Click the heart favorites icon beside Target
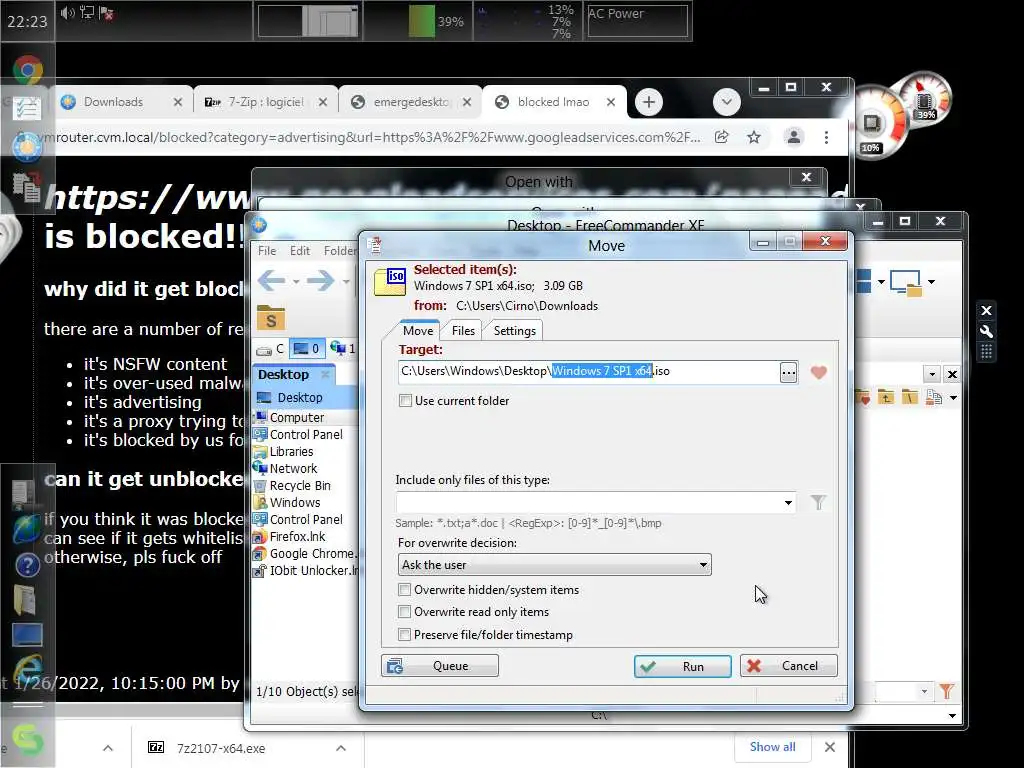The image size is (1024, 768). point(819,372)
